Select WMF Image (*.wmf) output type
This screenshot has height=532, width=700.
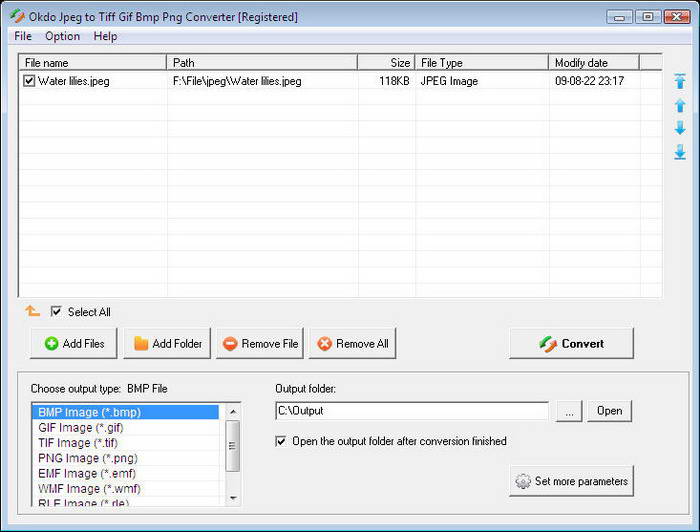[125, 489]
